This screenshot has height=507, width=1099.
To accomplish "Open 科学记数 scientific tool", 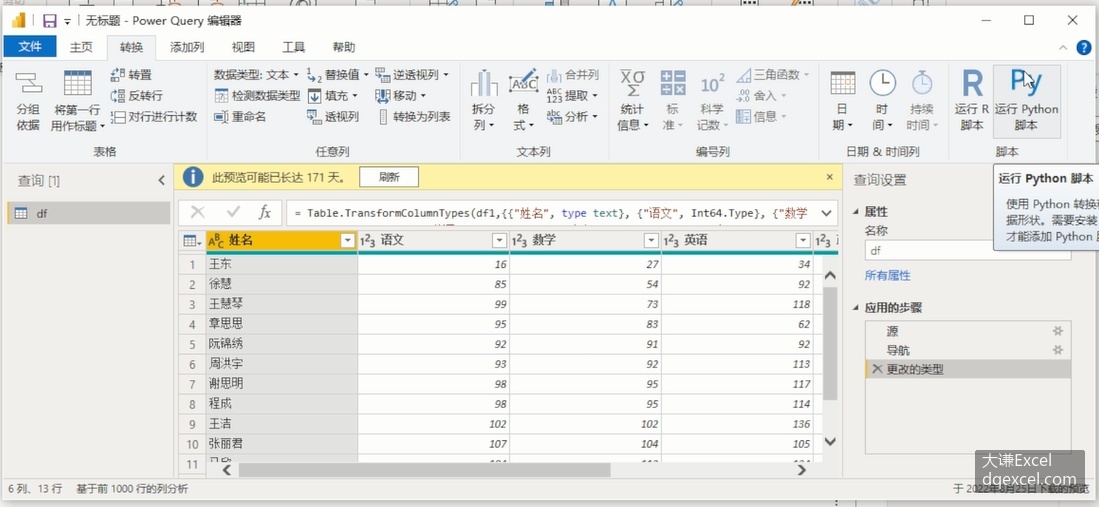I will [x=713, y=102].
